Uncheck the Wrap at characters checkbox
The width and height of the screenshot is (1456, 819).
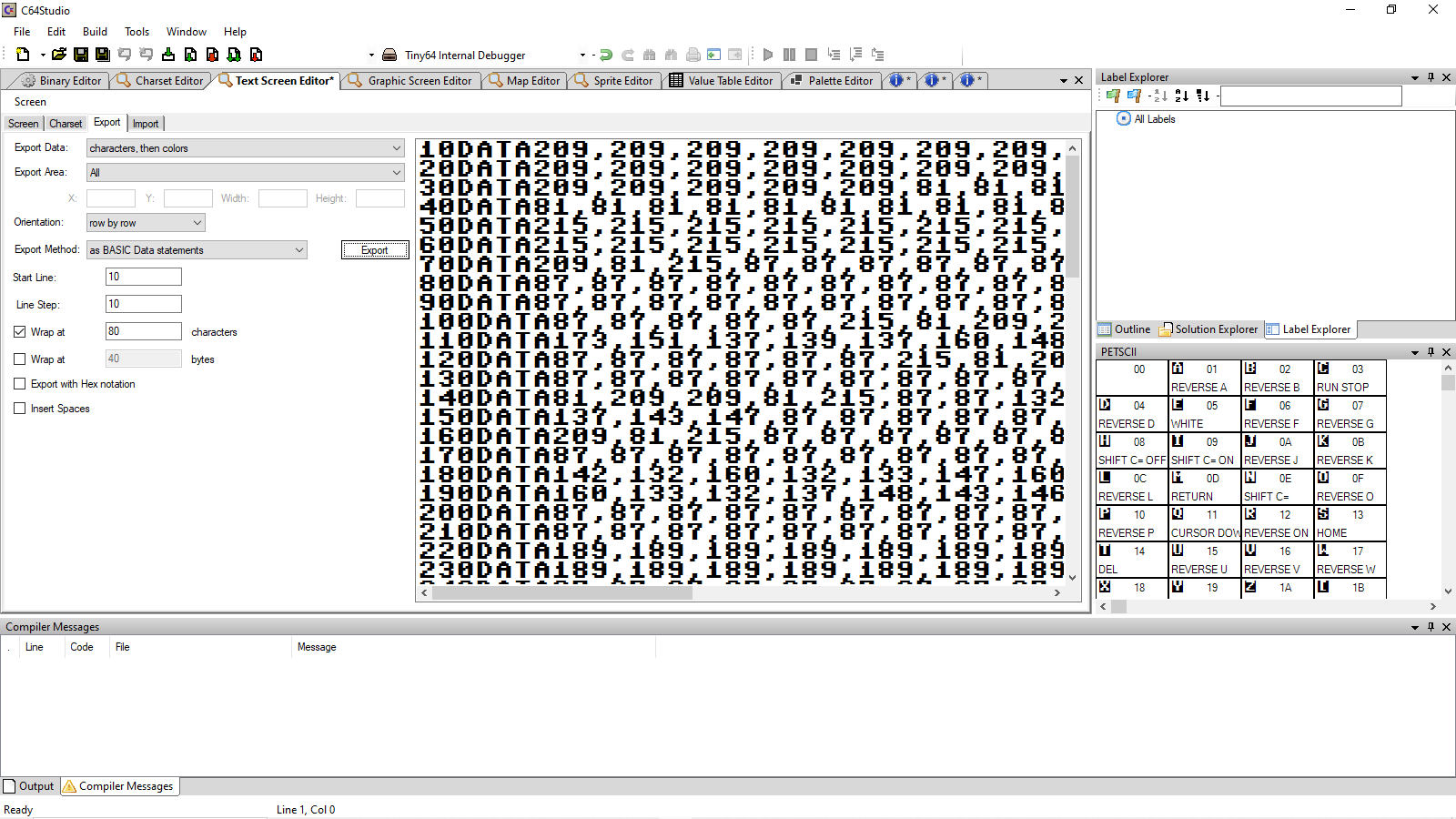click(20, 332)
